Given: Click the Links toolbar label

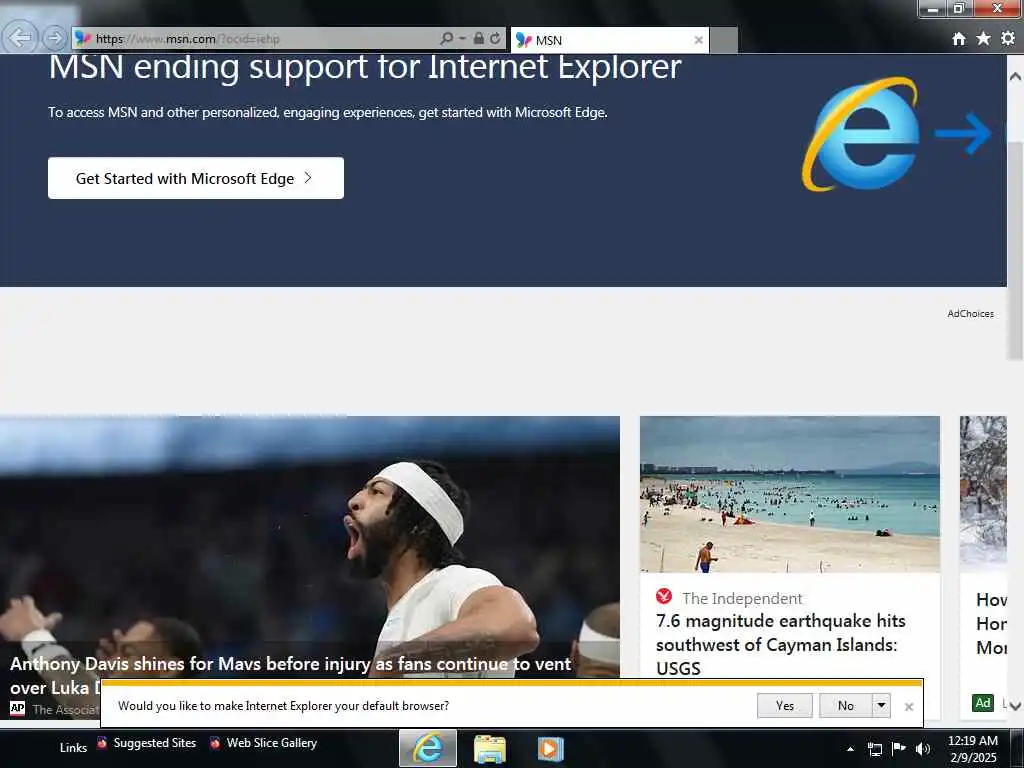Looking at the screenshot, I should pos(73,748).
